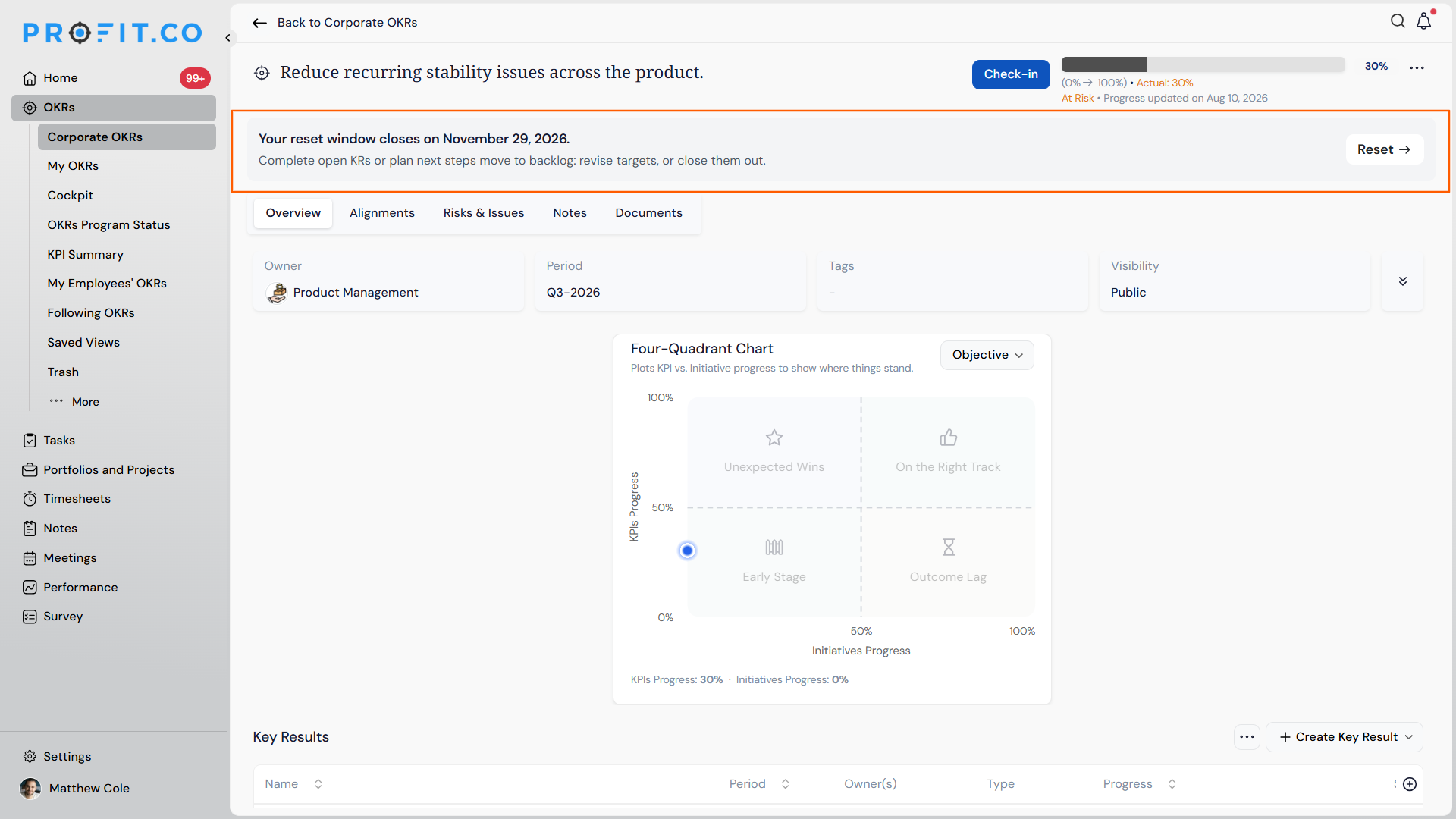Open Timesheets in sidebar

click(67, 499)
